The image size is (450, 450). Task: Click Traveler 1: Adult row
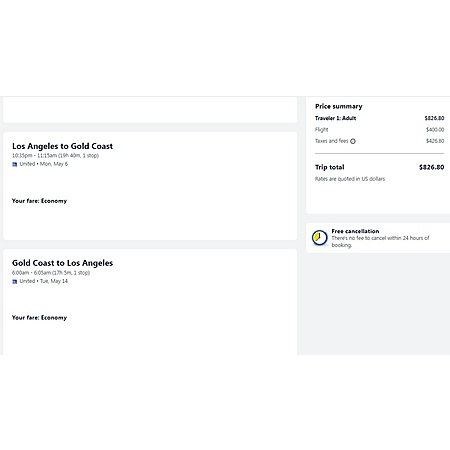[x=379, y=118]
